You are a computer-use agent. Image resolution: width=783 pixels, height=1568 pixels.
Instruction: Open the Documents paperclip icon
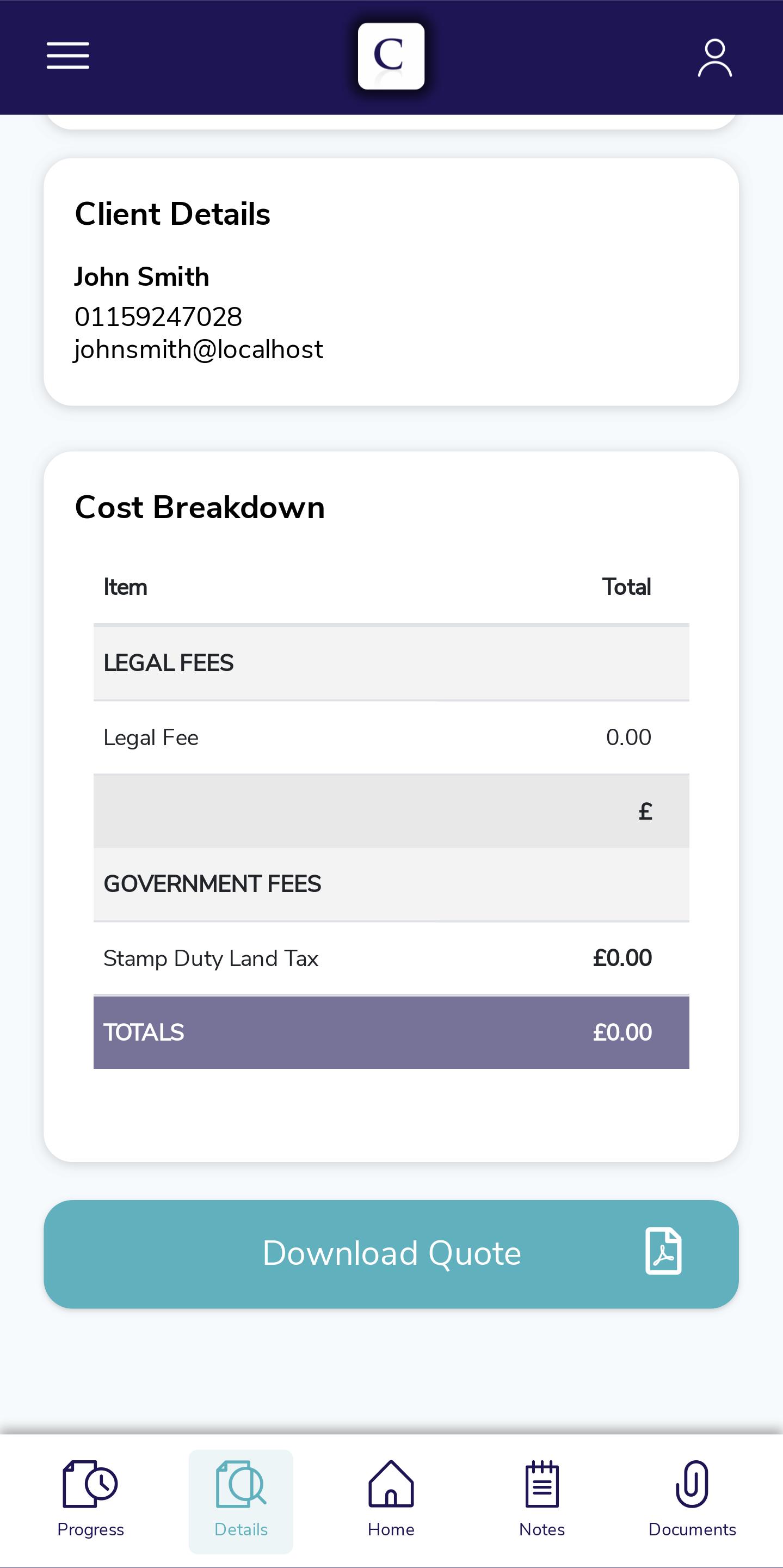point(692,1484)
